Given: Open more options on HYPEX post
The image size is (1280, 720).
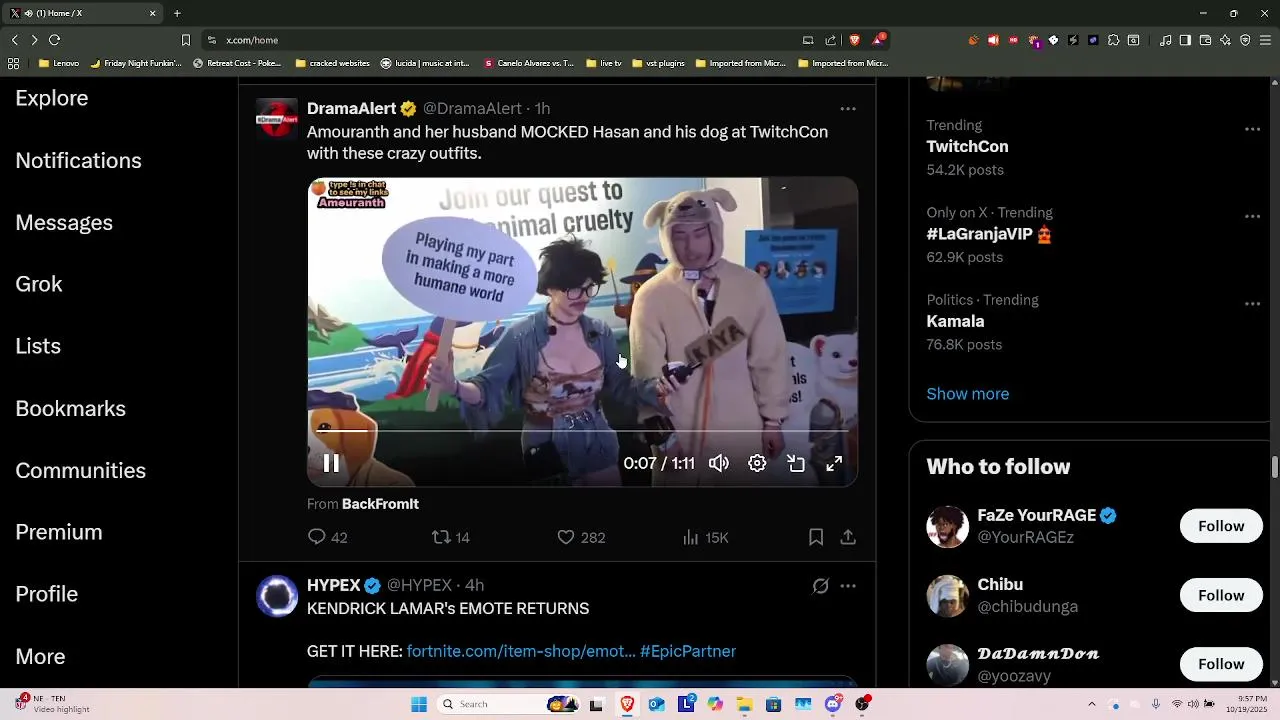Looking at the screenshot, I should (x=848, y=585).
